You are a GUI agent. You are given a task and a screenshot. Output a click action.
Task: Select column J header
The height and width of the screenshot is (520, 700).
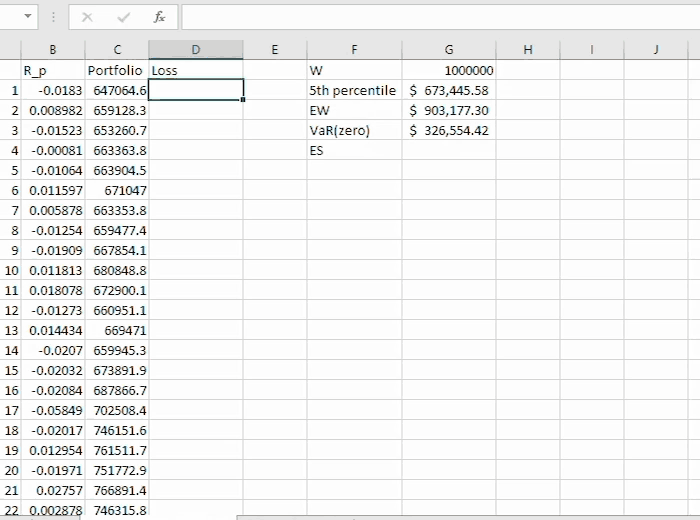[656, 50]
